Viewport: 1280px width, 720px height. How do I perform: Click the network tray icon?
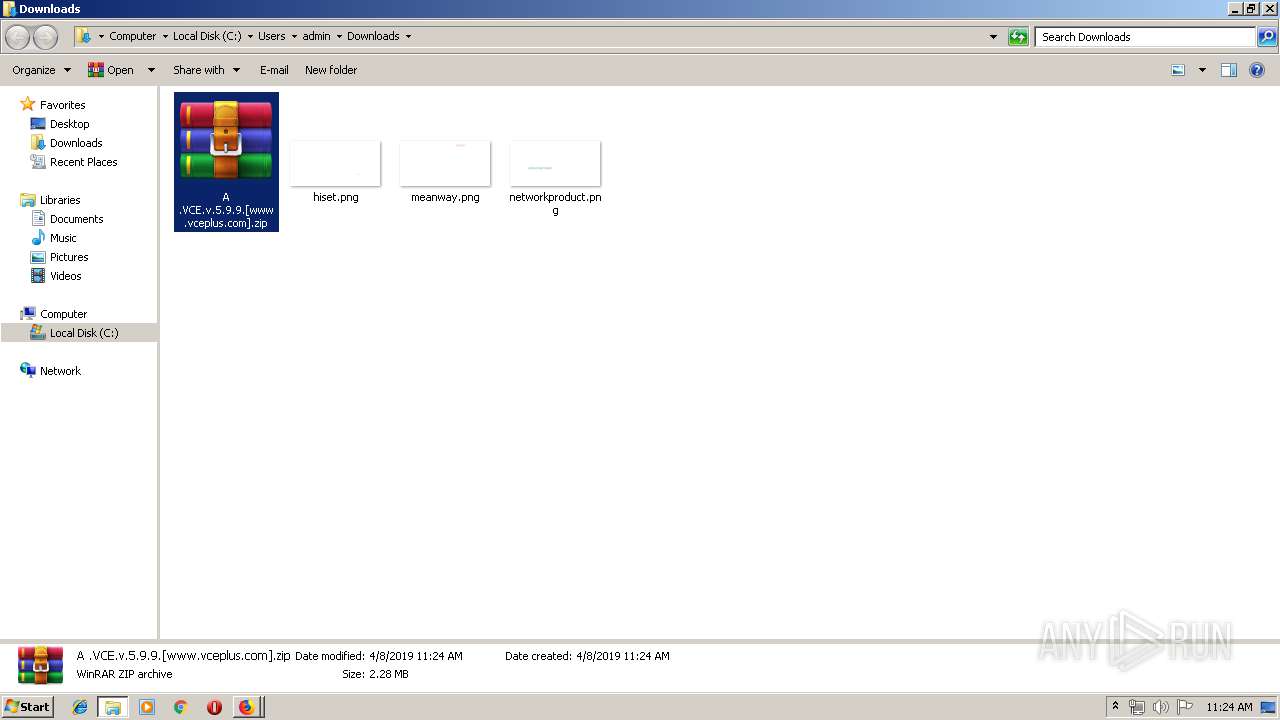1137,706
